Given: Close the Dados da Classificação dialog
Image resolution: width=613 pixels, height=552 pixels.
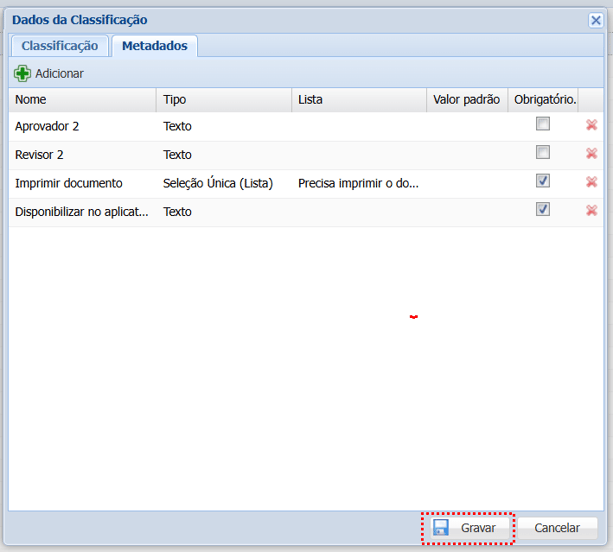Looking at the screenshot, I should [x=594, y=20].
